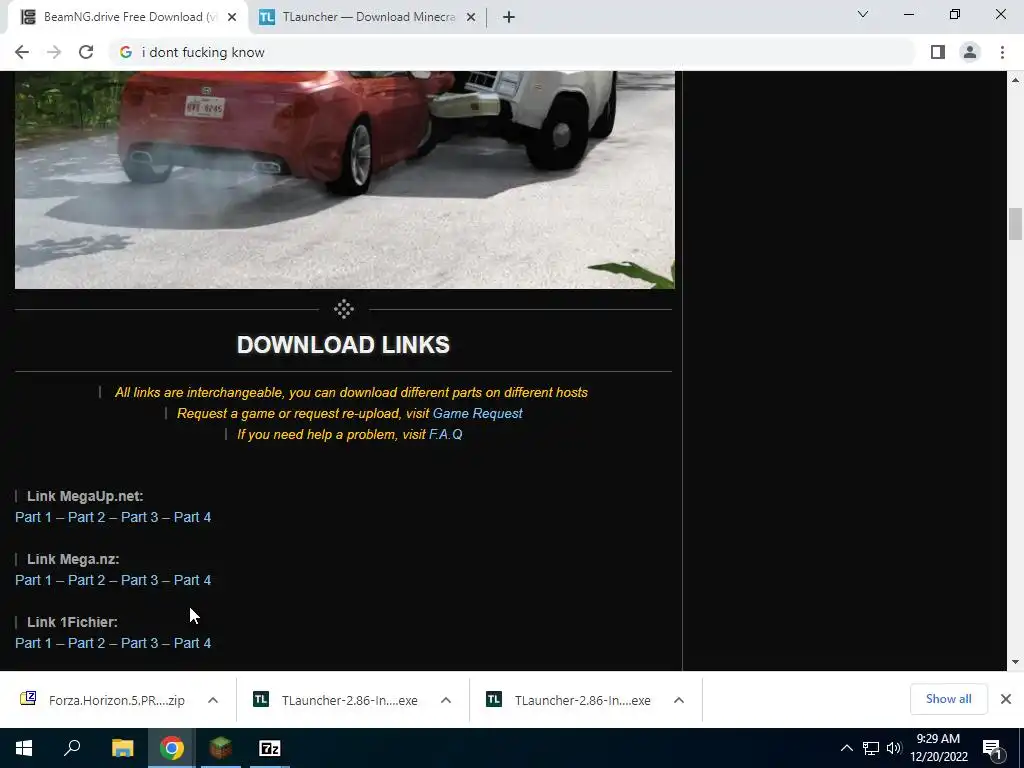
Task: Expand options for second TLauncher exe download
Action: [679, 700]
